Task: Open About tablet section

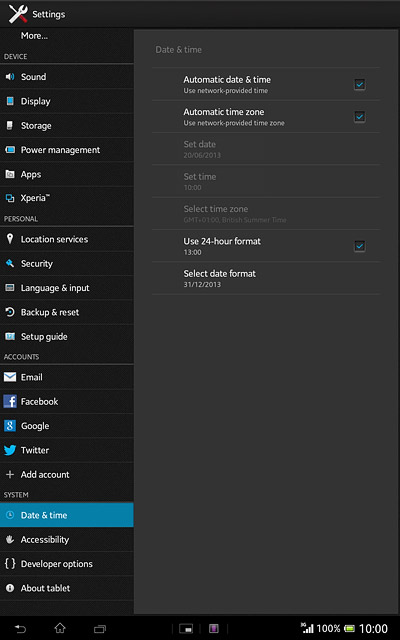Action: click(x=67, y=588)
